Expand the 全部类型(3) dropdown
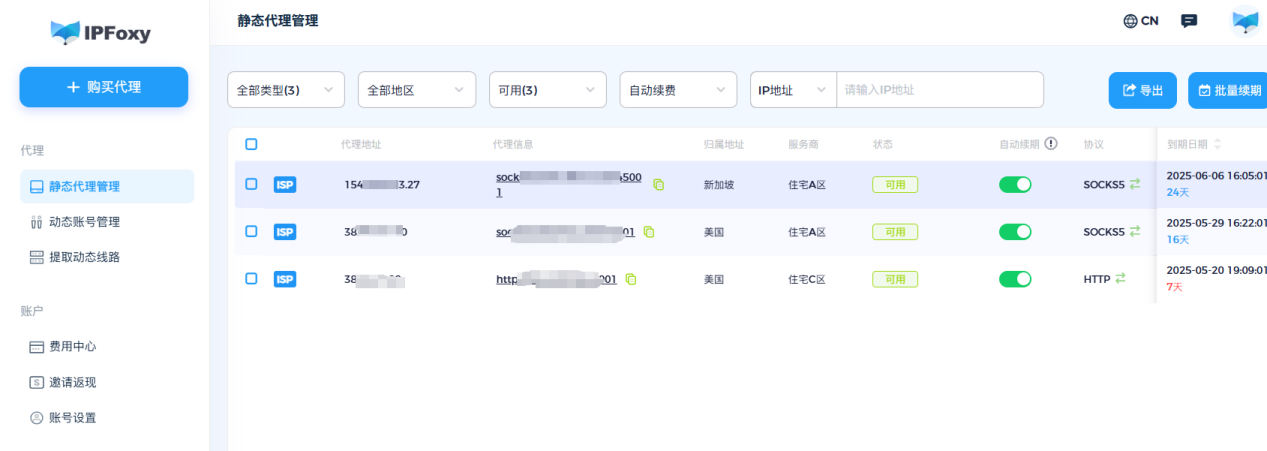The image size is (1267, 451). 286,90
